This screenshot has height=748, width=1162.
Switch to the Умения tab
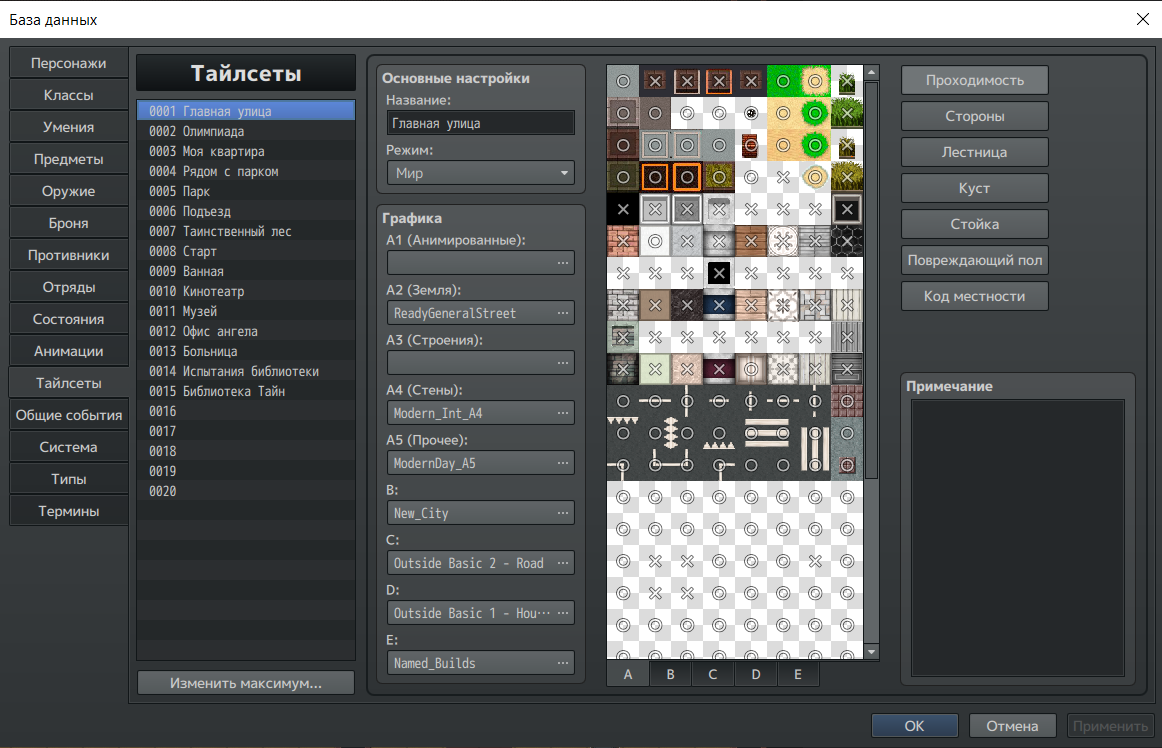tap(68, 127)
